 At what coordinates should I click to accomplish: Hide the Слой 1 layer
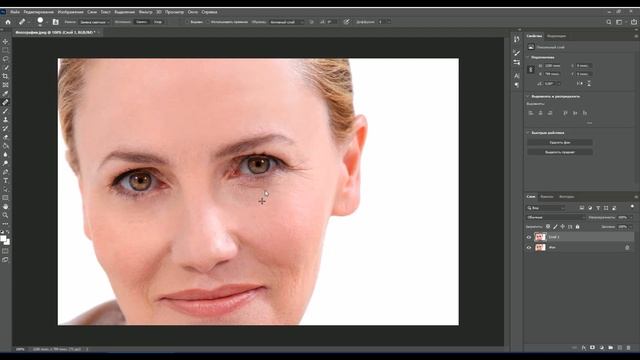[x=529, y=237]
